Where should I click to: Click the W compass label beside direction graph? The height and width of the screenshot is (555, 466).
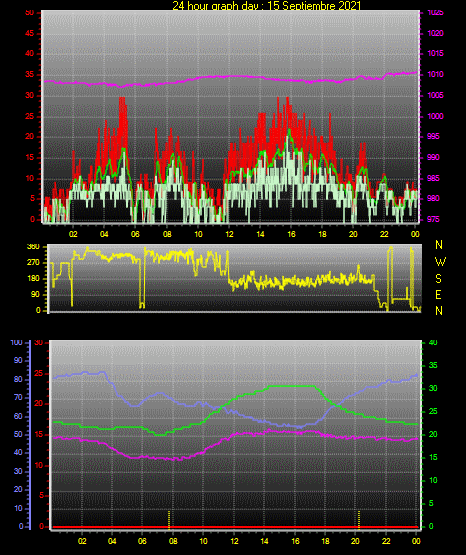[440, 262]
